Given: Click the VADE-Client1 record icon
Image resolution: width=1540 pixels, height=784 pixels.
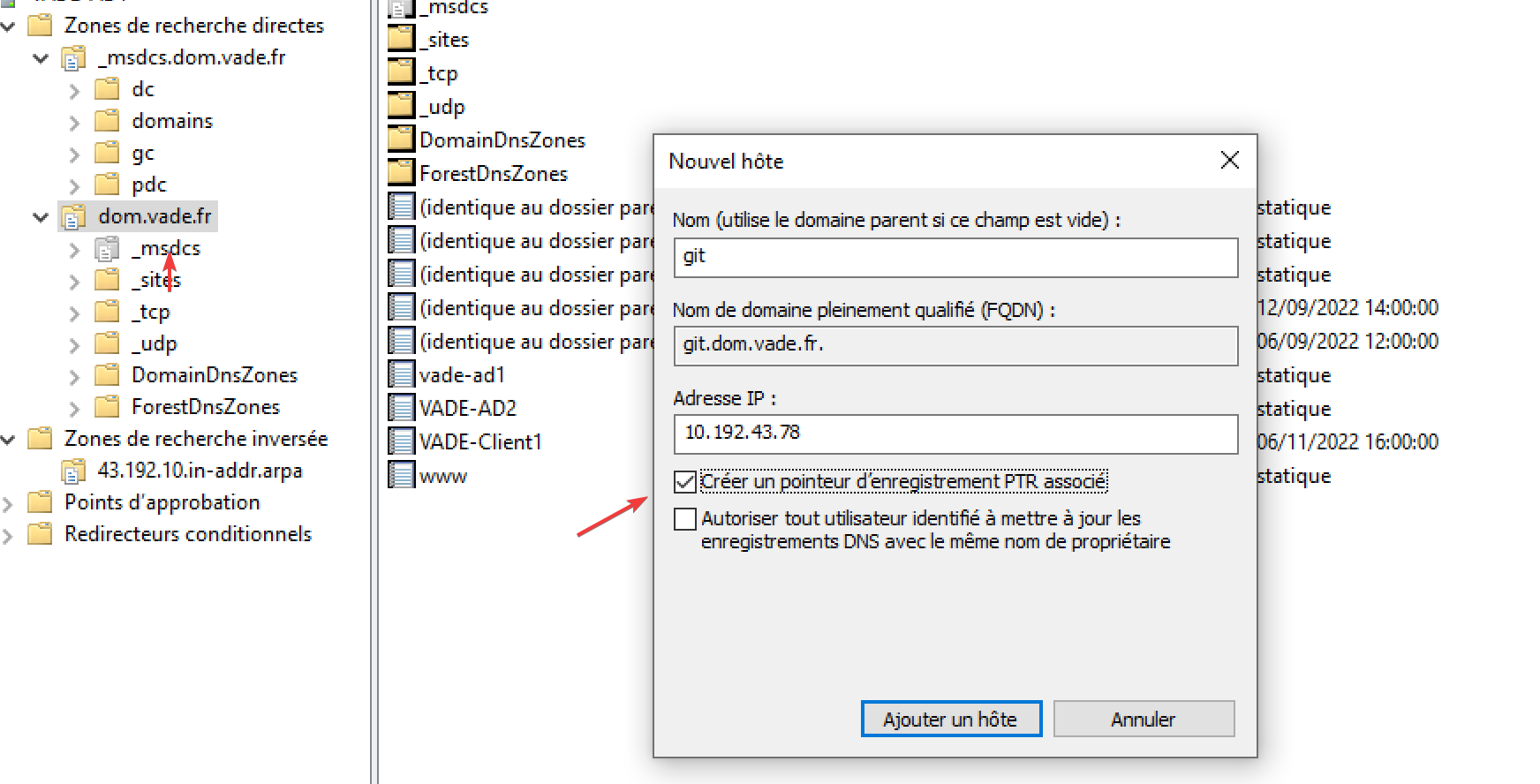Looking at the screenshot, I should 402,441.
